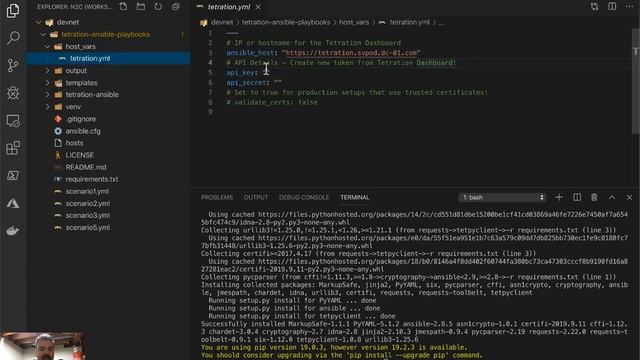Click the tetration.yml breadcrumb segment
Image resolution: width=640 pixels, height=360 pixels.
409,22
